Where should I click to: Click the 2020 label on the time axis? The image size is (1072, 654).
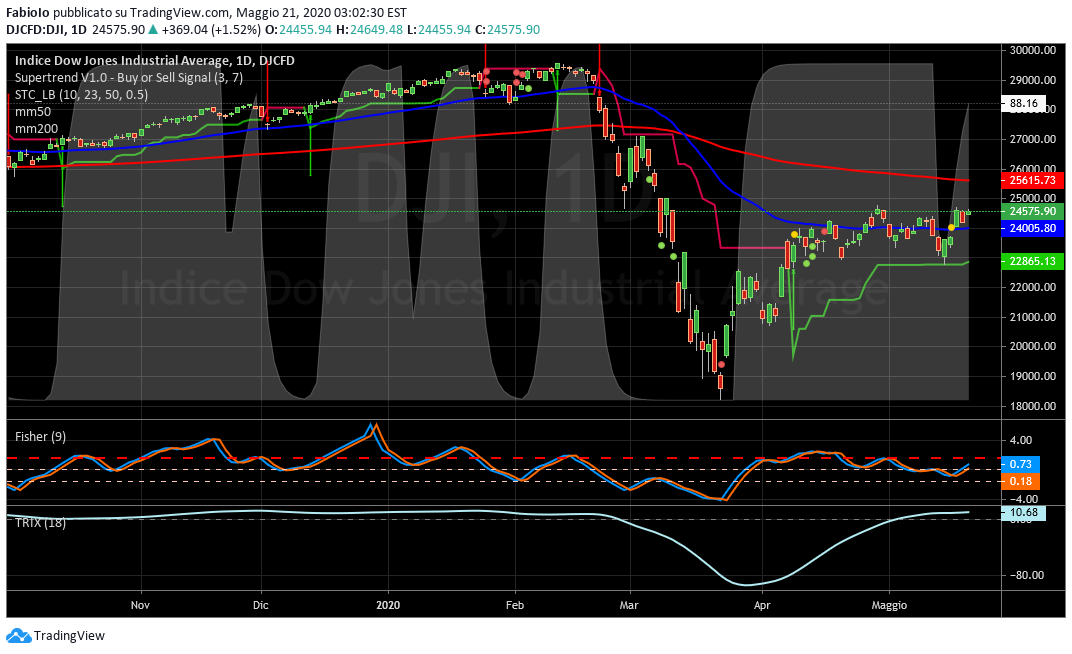(388, 605)
